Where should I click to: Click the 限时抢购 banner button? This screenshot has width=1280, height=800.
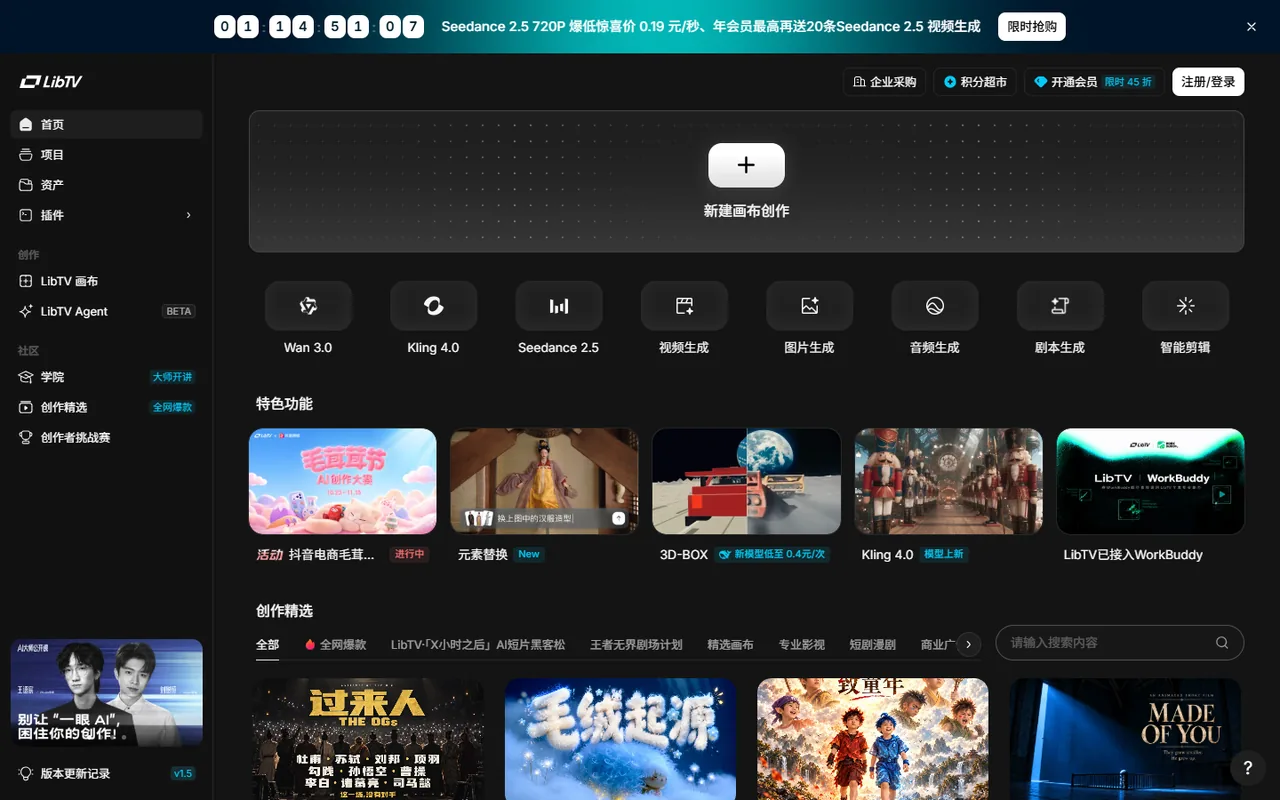point(1032,27)
